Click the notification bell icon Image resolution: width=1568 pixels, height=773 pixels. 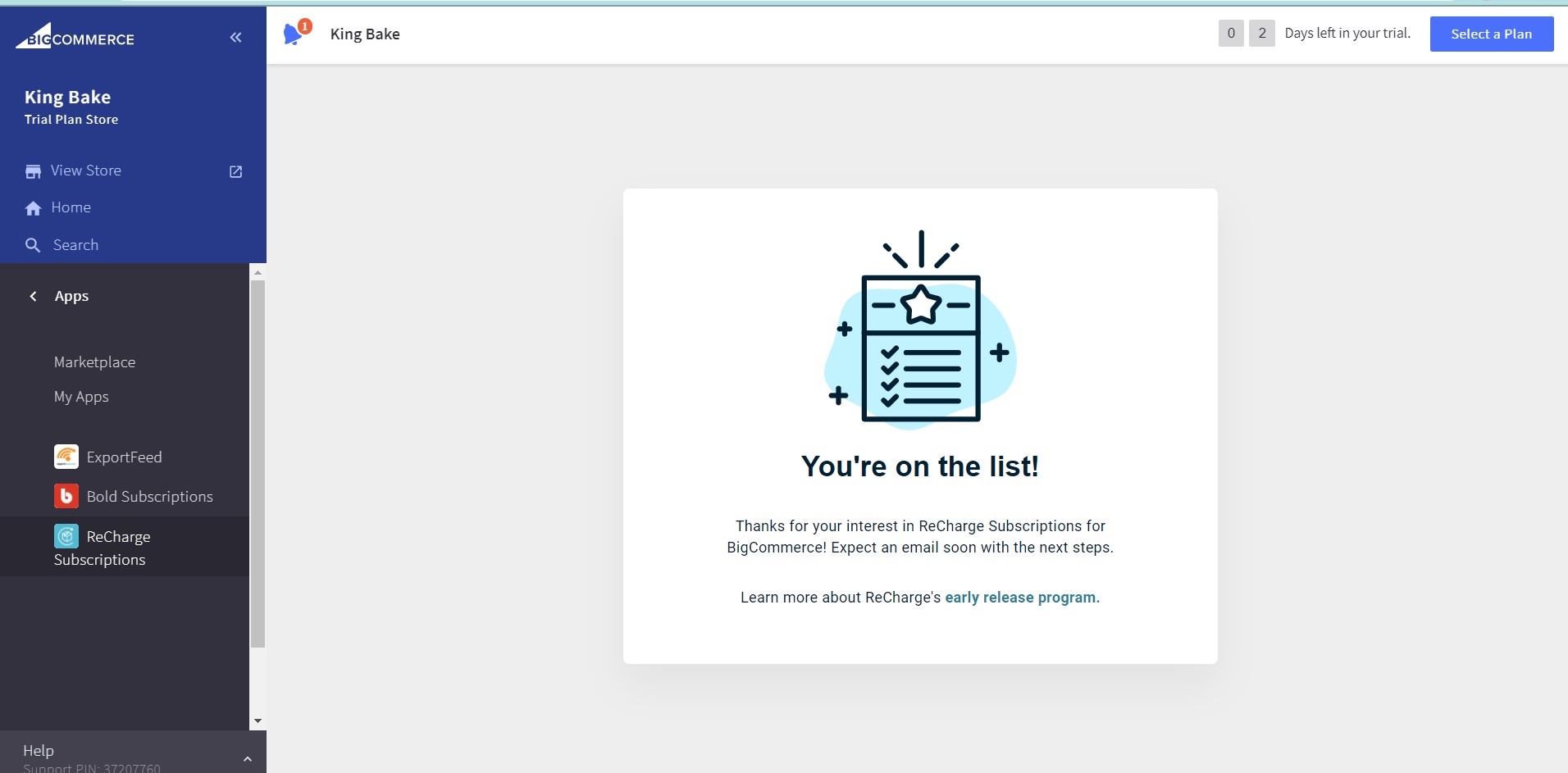click(293, 34)
